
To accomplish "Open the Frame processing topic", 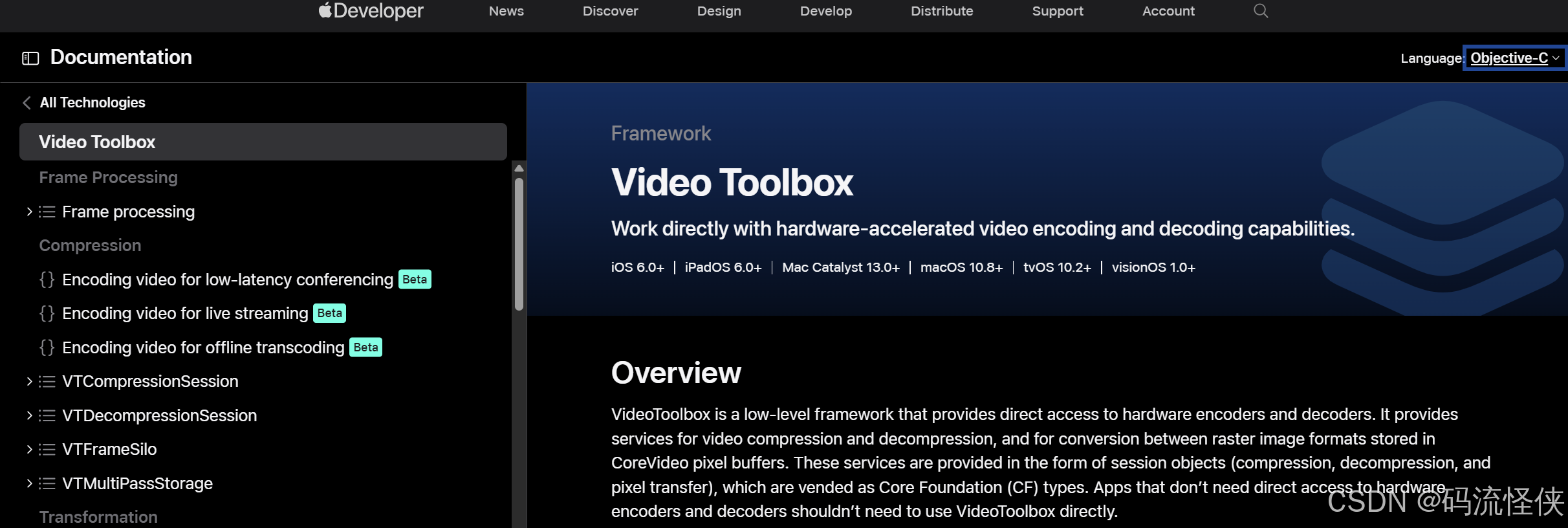I will coord(128,212).
